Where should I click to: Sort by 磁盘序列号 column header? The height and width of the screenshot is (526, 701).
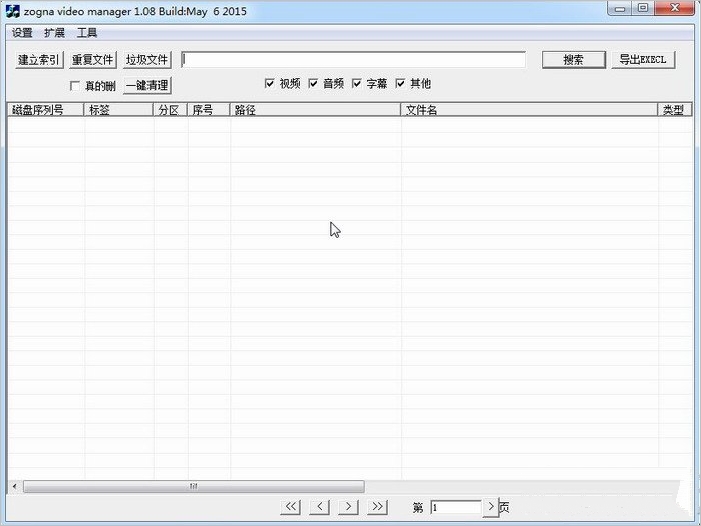[x=46, y=109]
